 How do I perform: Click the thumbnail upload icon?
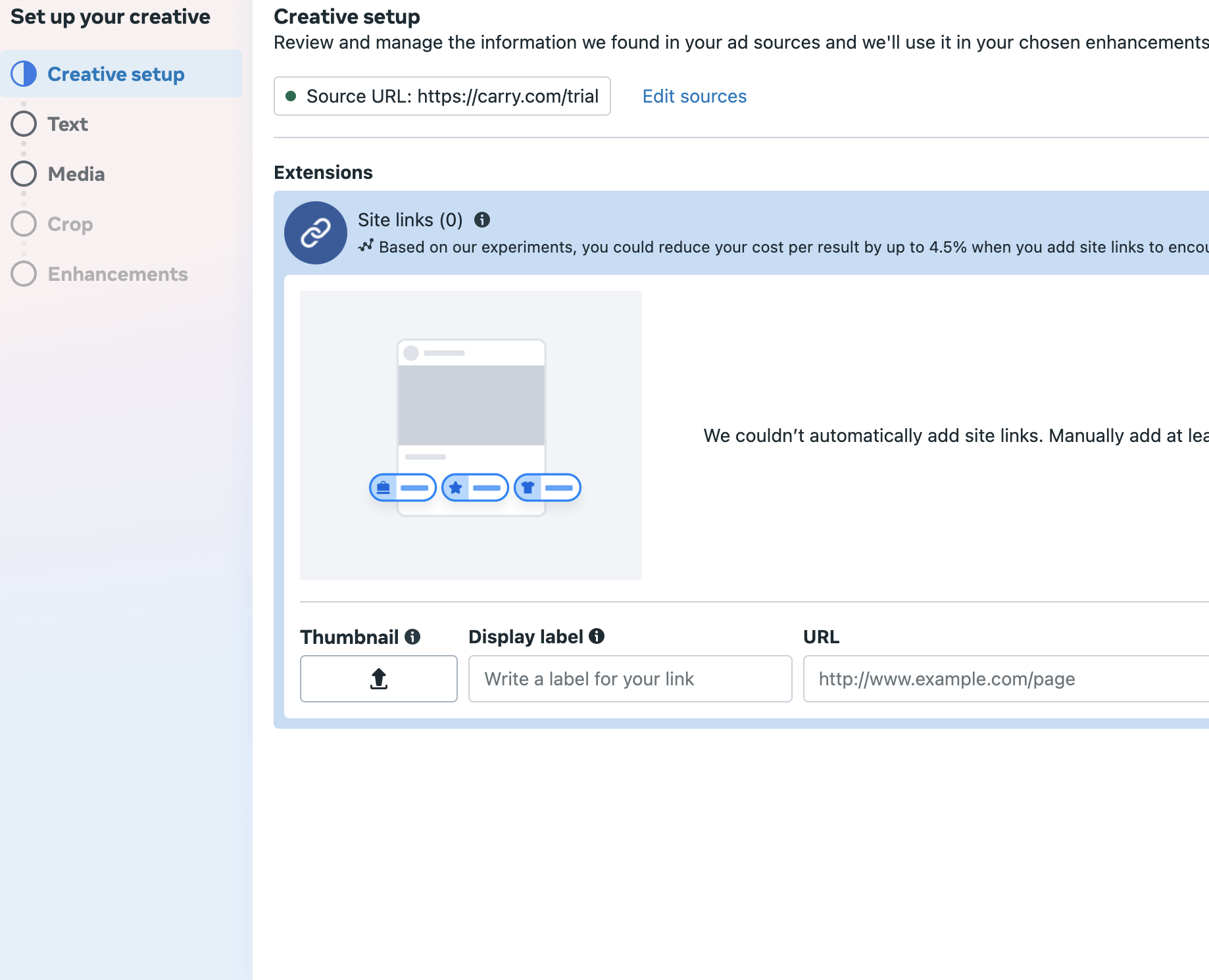(x=378, y=679)
